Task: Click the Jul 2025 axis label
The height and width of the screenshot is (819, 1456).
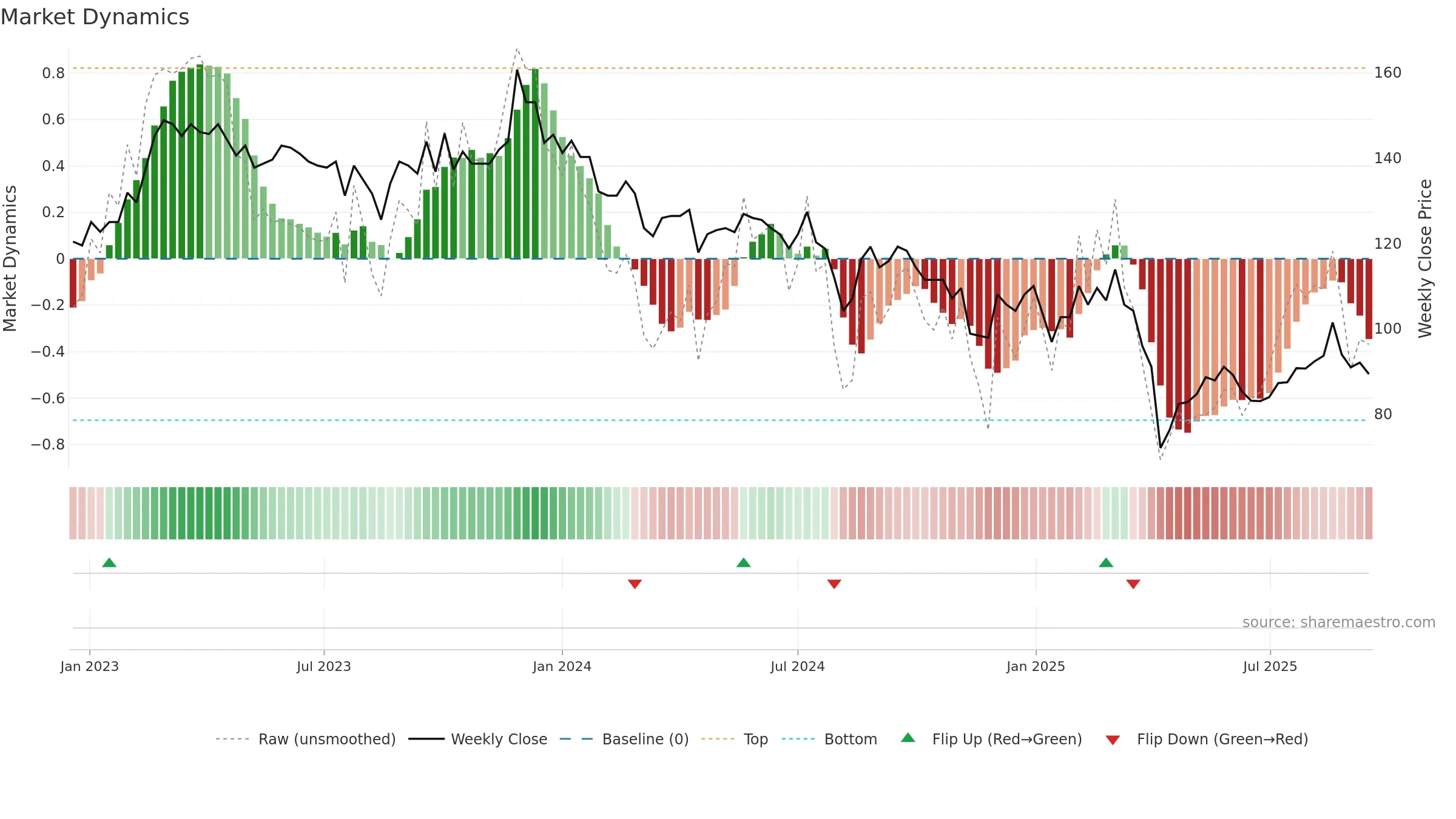Action: coord(1270,666)
